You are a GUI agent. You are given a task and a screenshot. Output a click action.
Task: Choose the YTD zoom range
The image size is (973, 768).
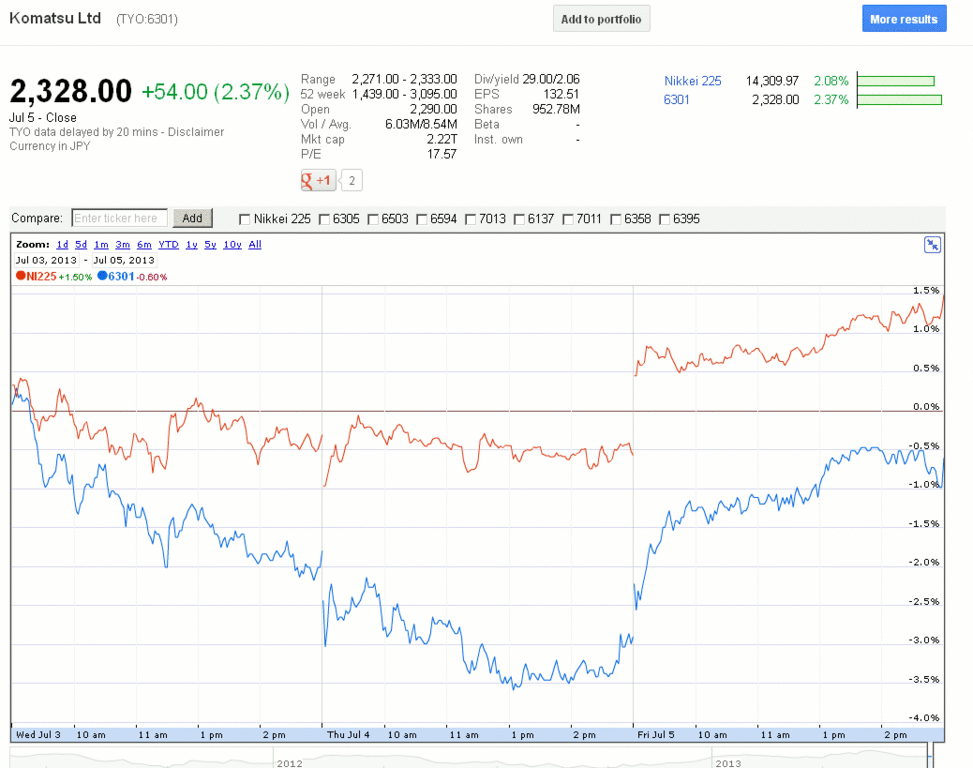tap(168, 244)
